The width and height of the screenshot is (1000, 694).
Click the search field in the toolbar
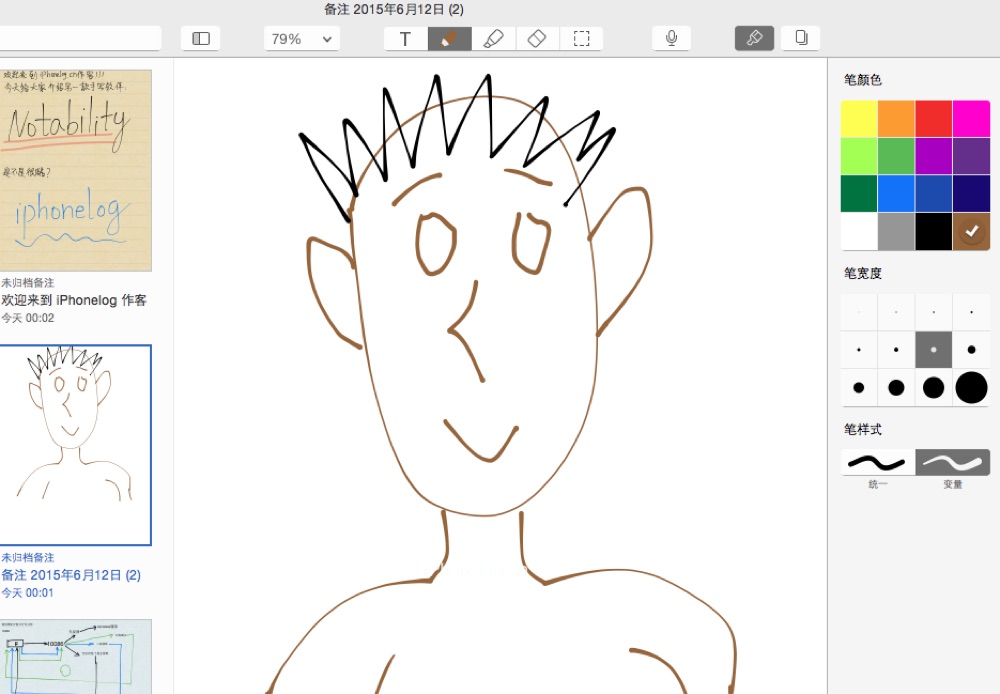79,38
